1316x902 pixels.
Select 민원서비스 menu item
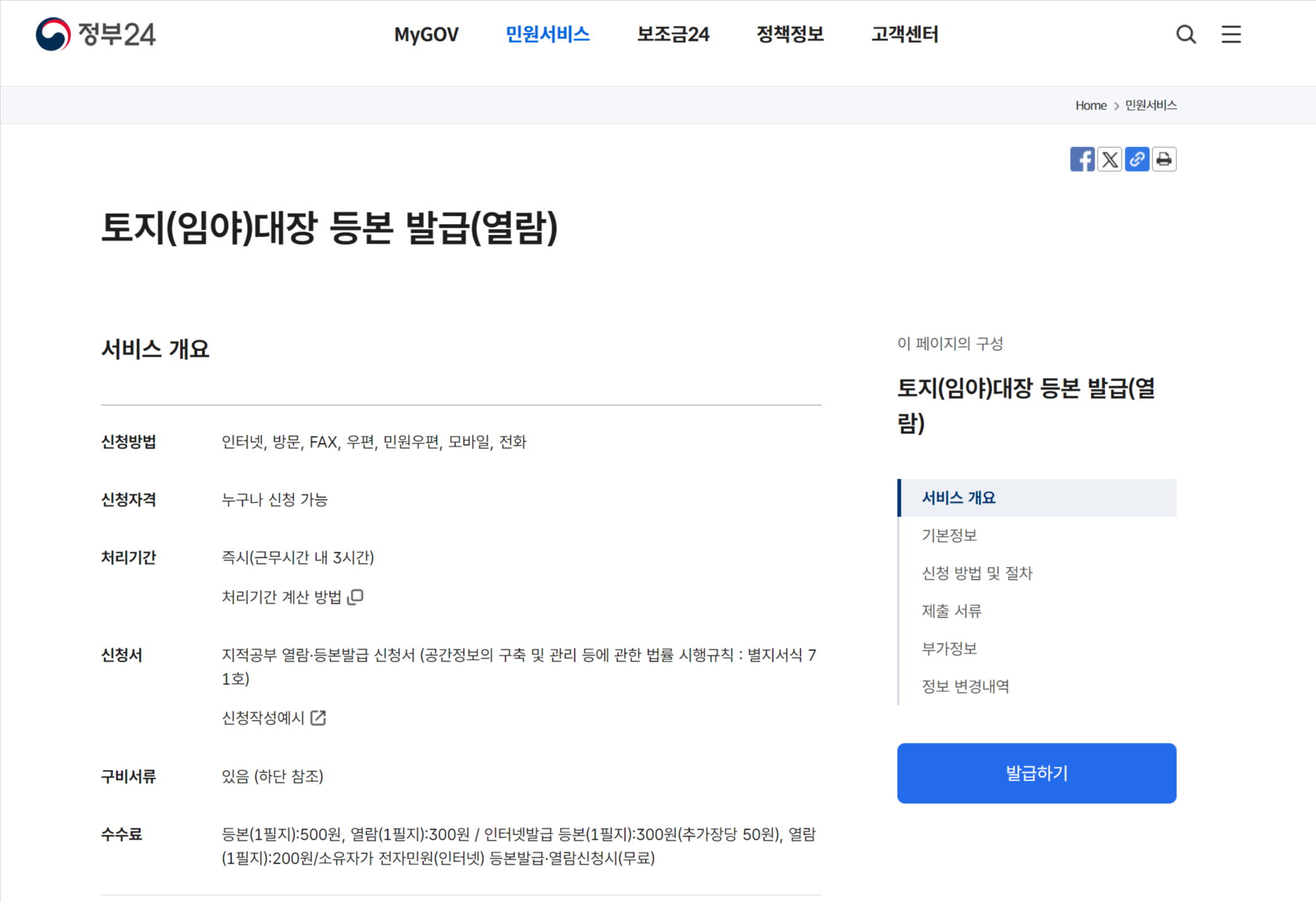click(x=547, y=34)
